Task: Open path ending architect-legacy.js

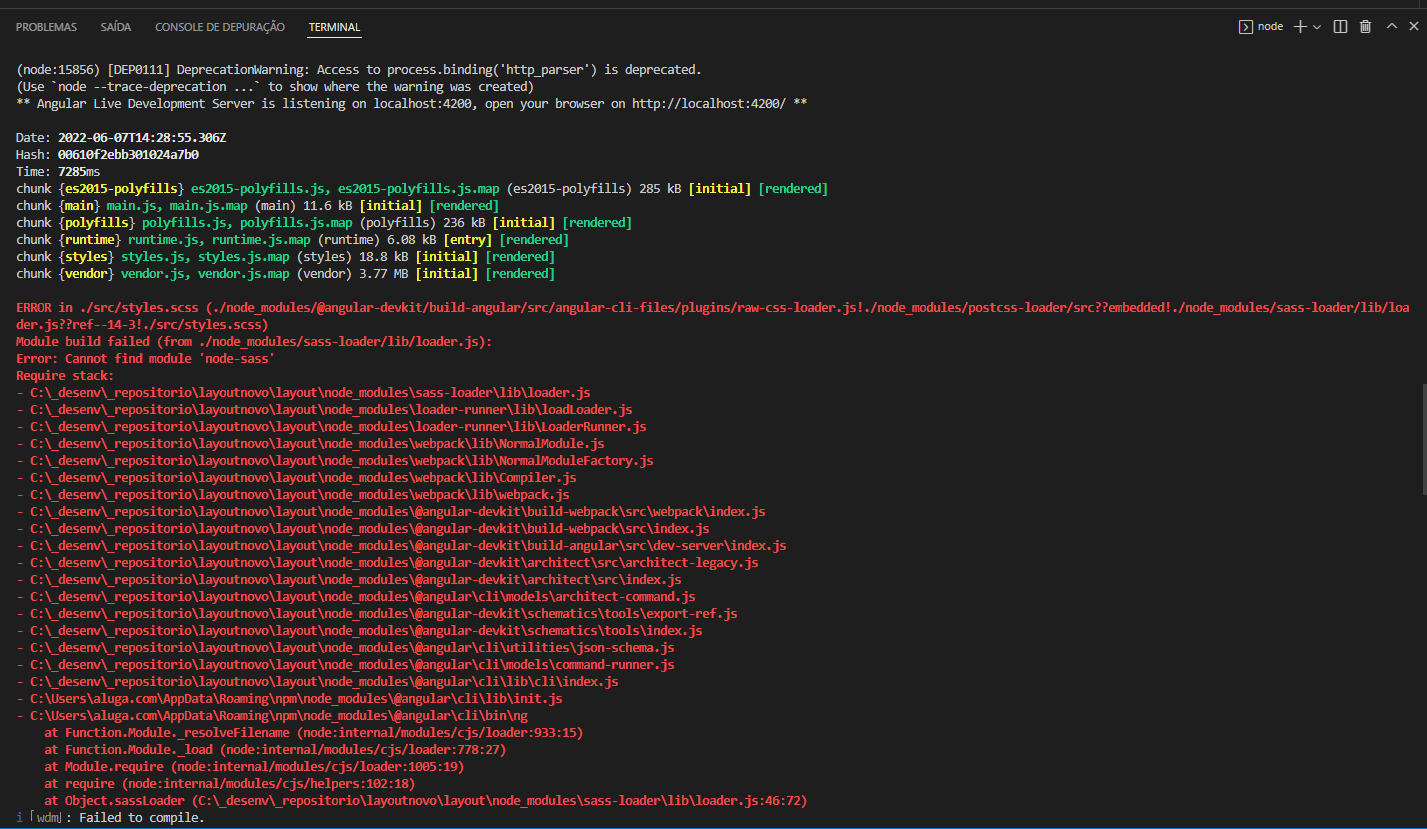Action: coord(394,563)
